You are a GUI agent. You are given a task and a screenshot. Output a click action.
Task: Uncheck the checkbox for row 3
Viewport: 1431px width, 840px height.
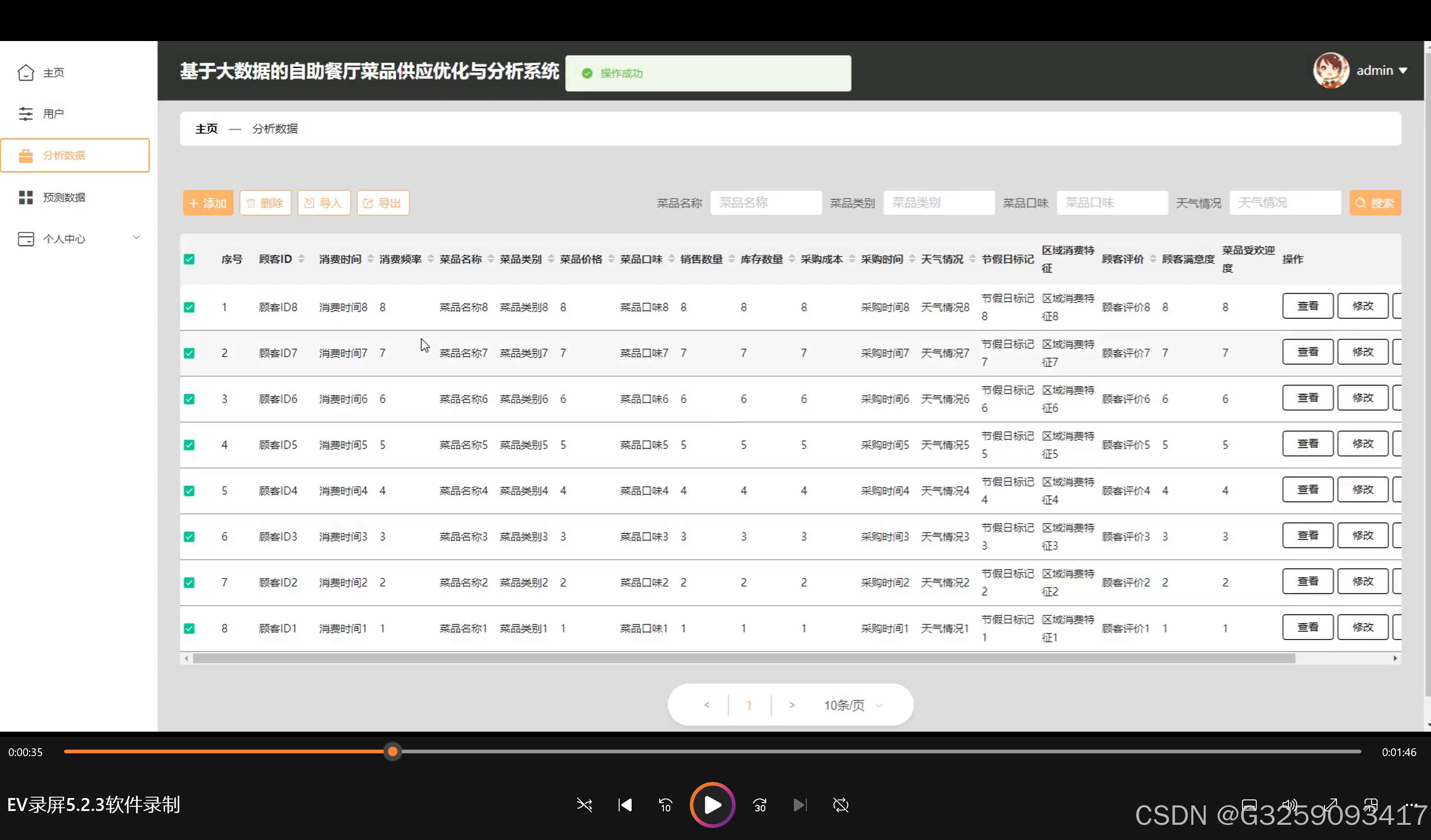click(x=189, y=399)
